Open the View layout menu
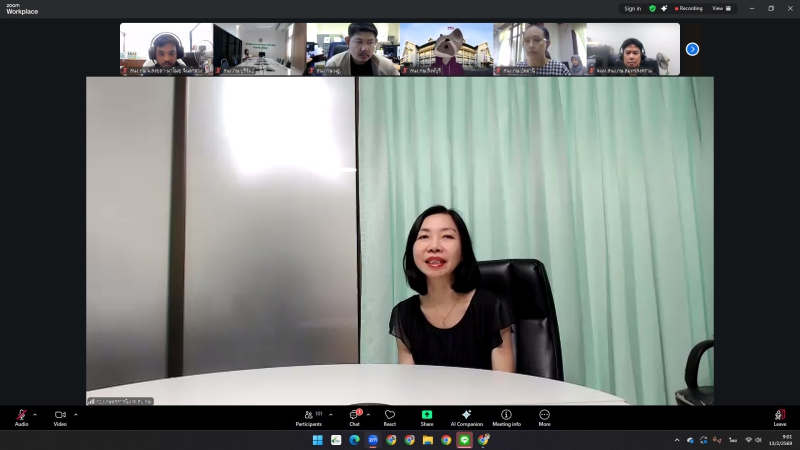 [721, 8]
